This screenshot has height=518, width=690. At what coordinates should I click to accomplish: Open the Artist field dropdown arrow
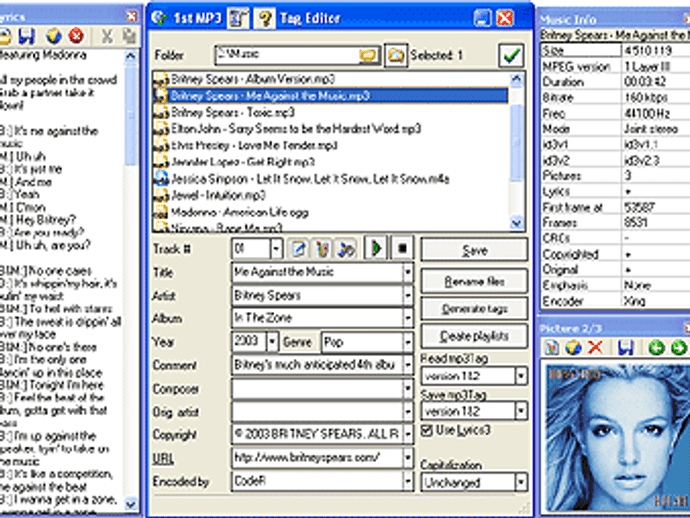[x=408, y=295]
